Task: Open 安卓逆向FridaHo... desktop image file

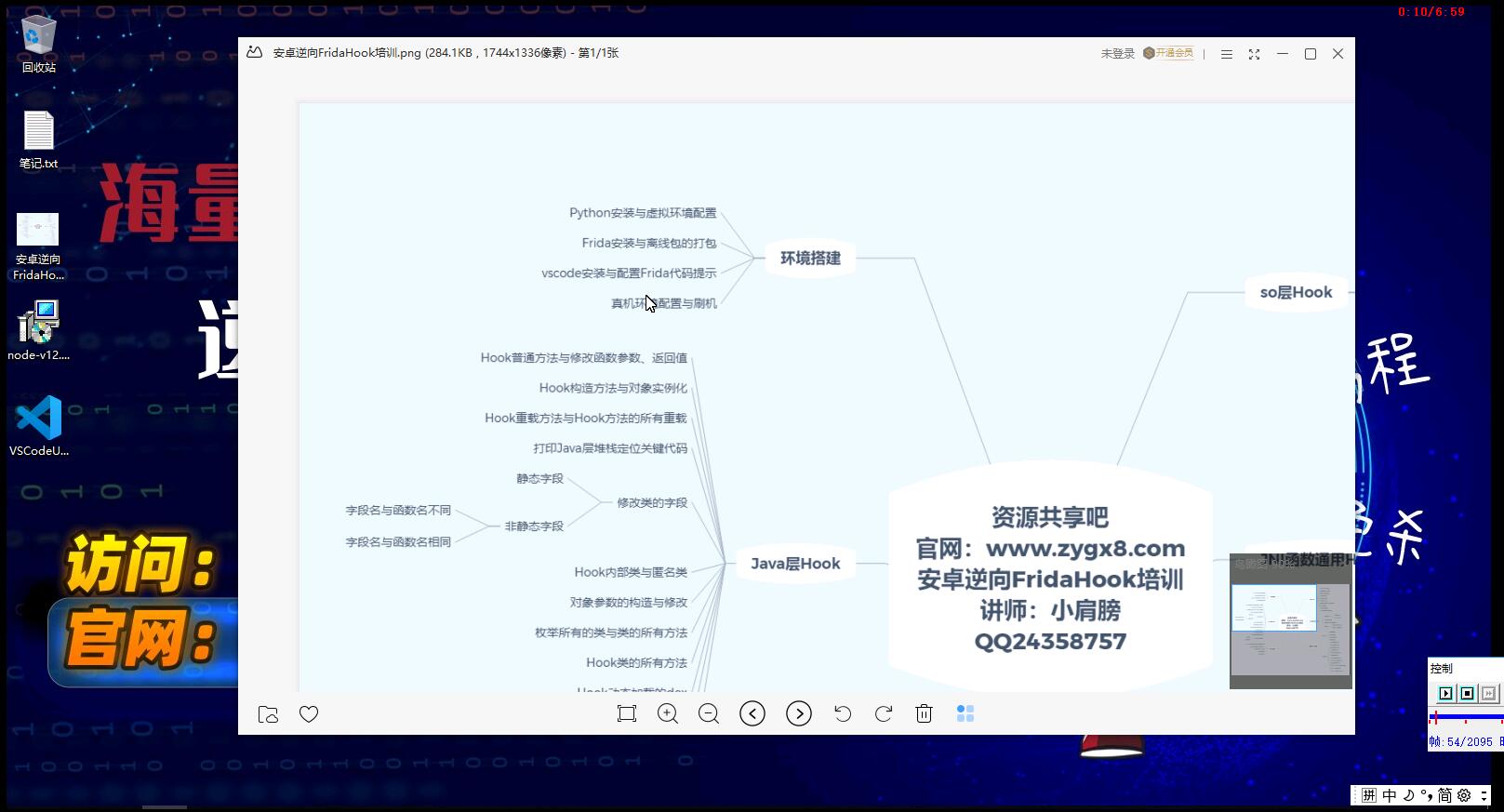Action: [x=38, y=246]
